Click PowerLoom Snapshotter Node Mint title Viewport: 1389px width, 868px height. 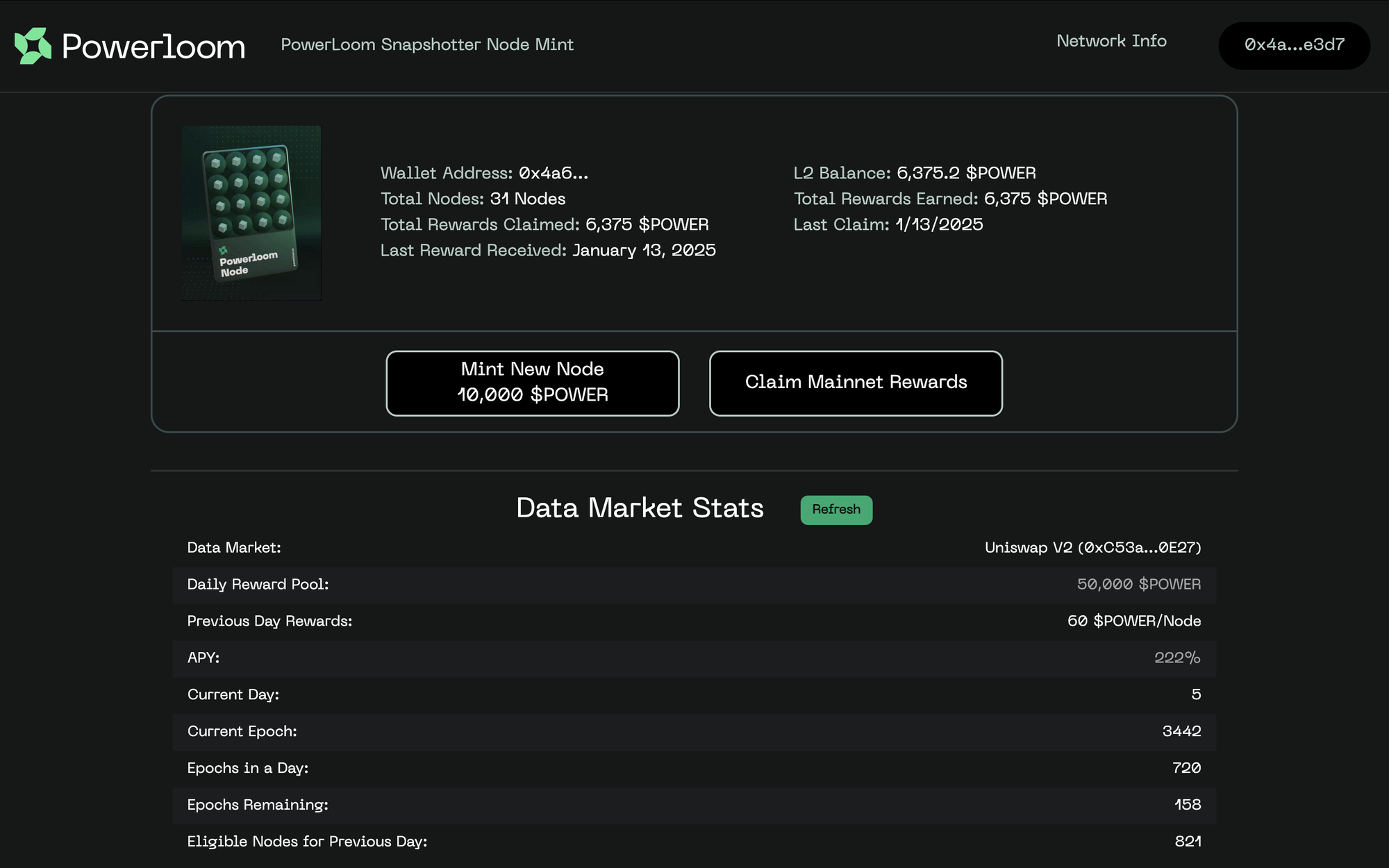pos(427,44)
